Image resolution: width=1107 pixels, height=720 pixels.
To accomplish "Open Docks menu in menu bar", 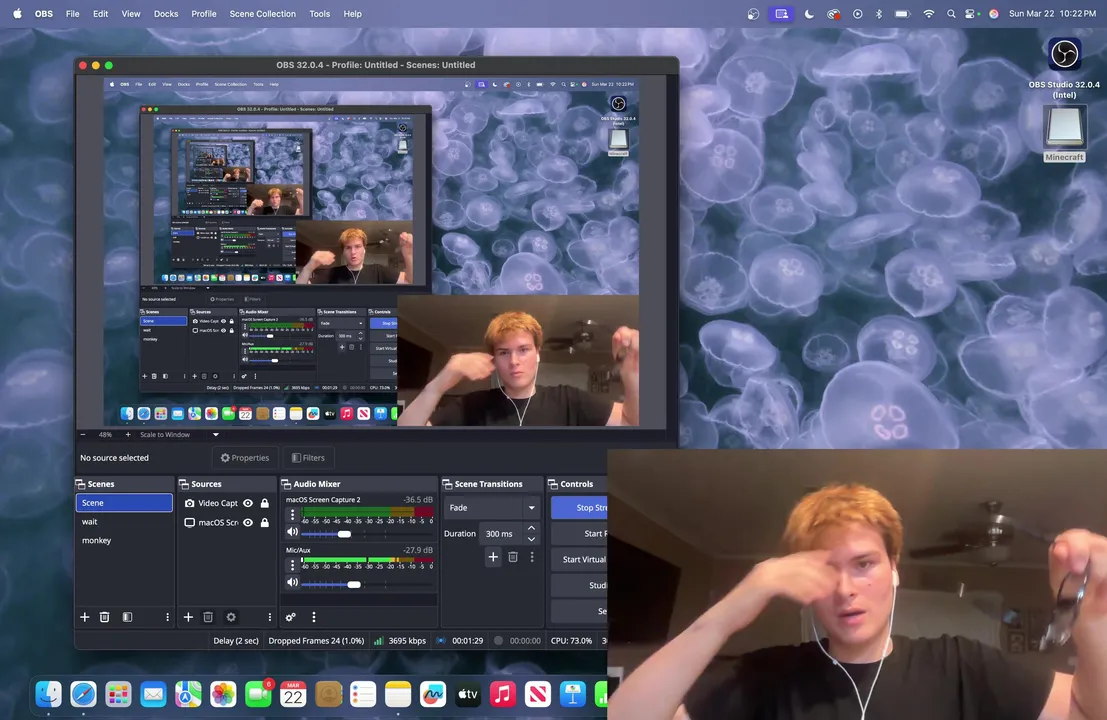I will pyautogui.click(x=166, y=13).
